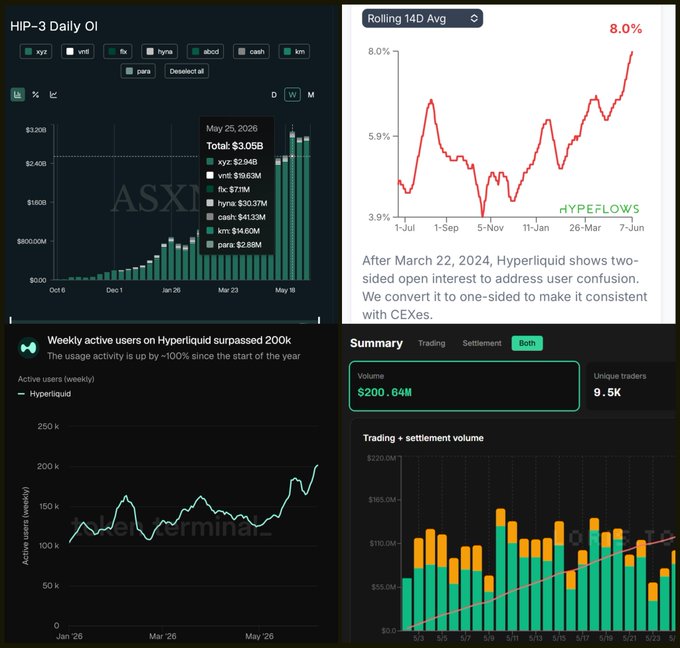This screenshot has height=648, width=680.
Task: Click the Hyperliquid logo icon
Action: click(29, 347)
